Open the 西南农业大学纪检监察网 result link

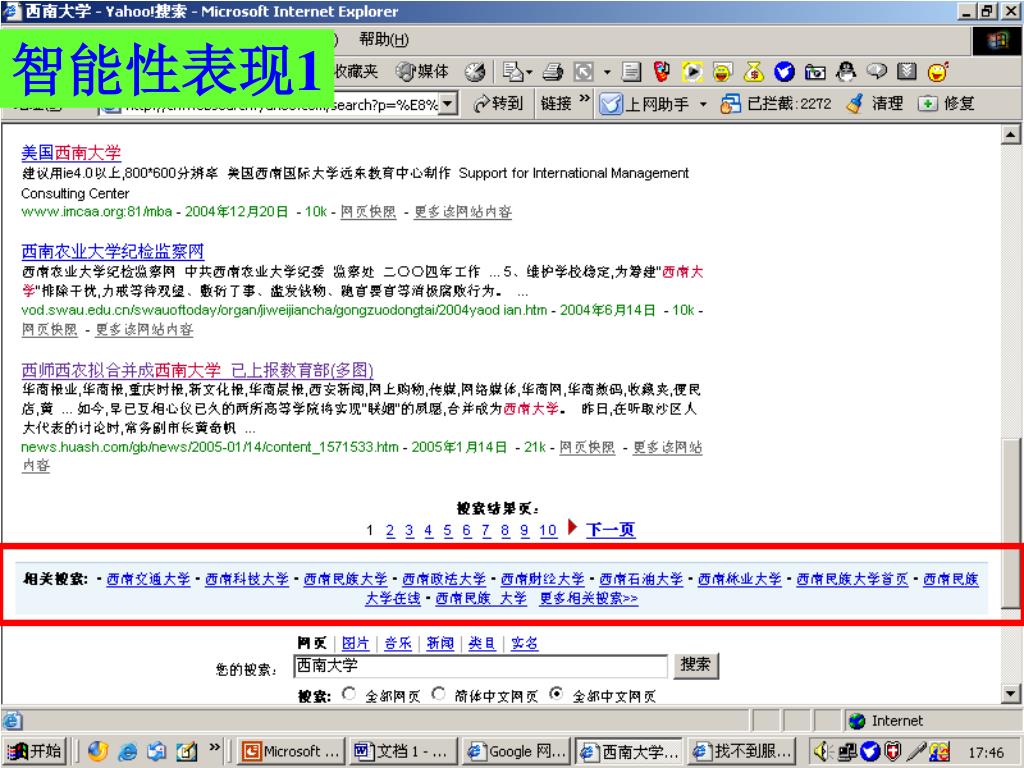point(112,251)
